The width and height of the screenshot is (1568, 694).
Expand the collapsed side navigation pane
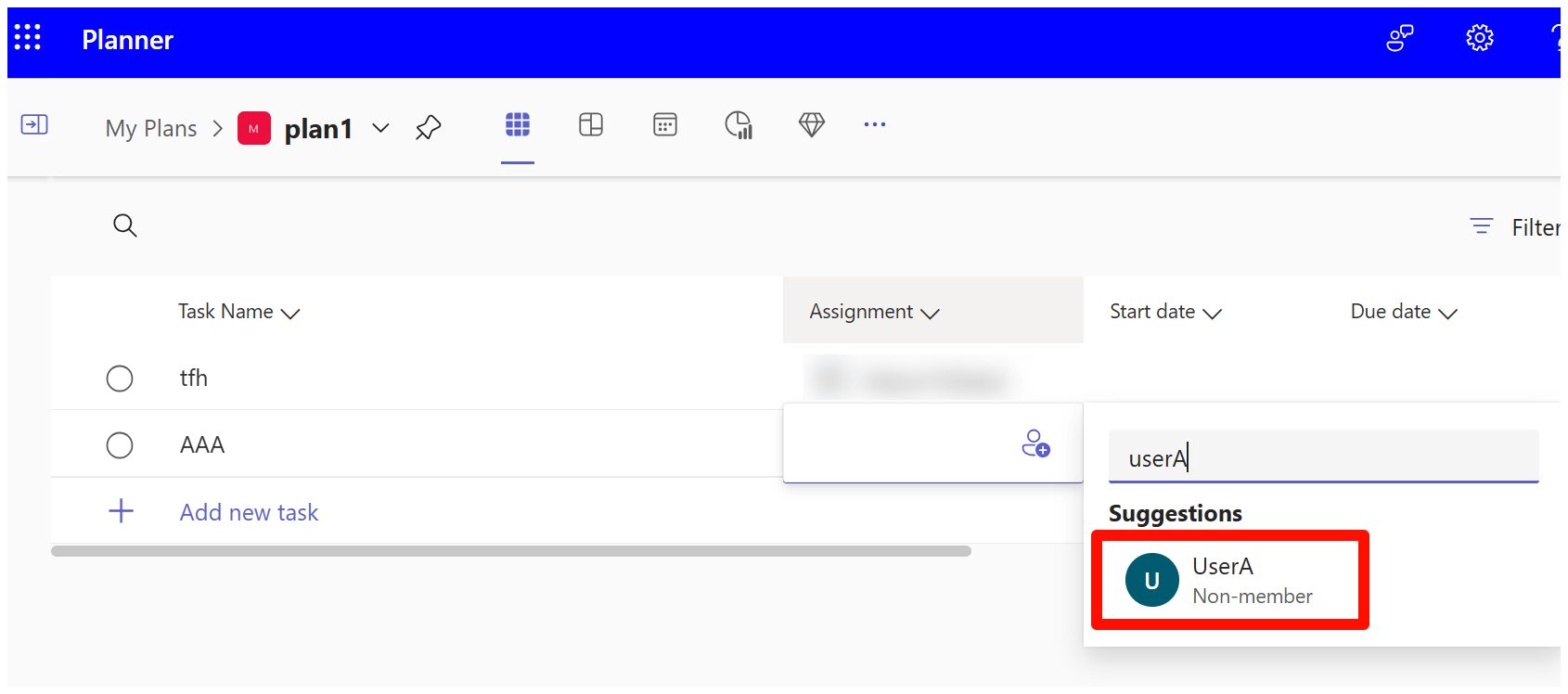34,124
